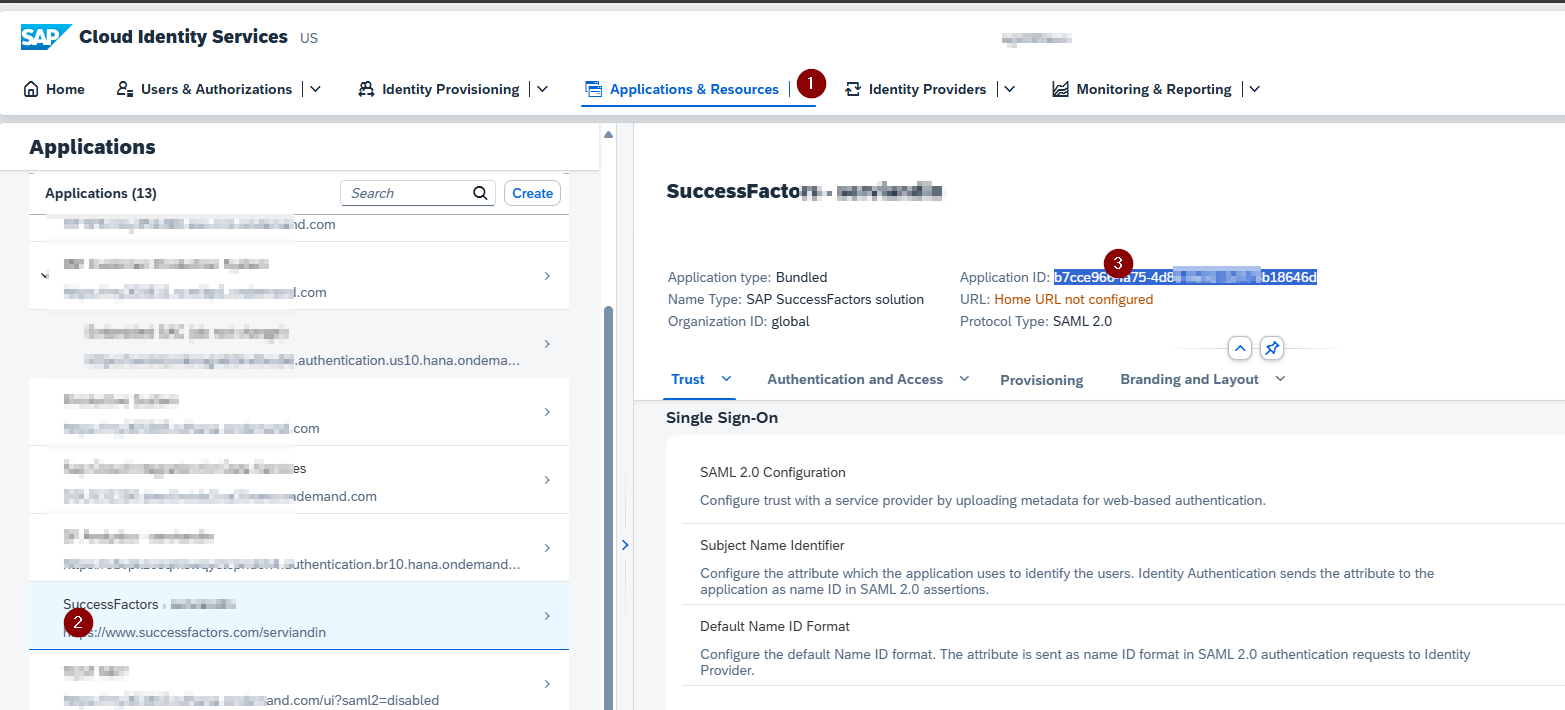Expand the Identity Provisioning dropdown arrow
Screen dimensions: 1565x710
[543, 89]
